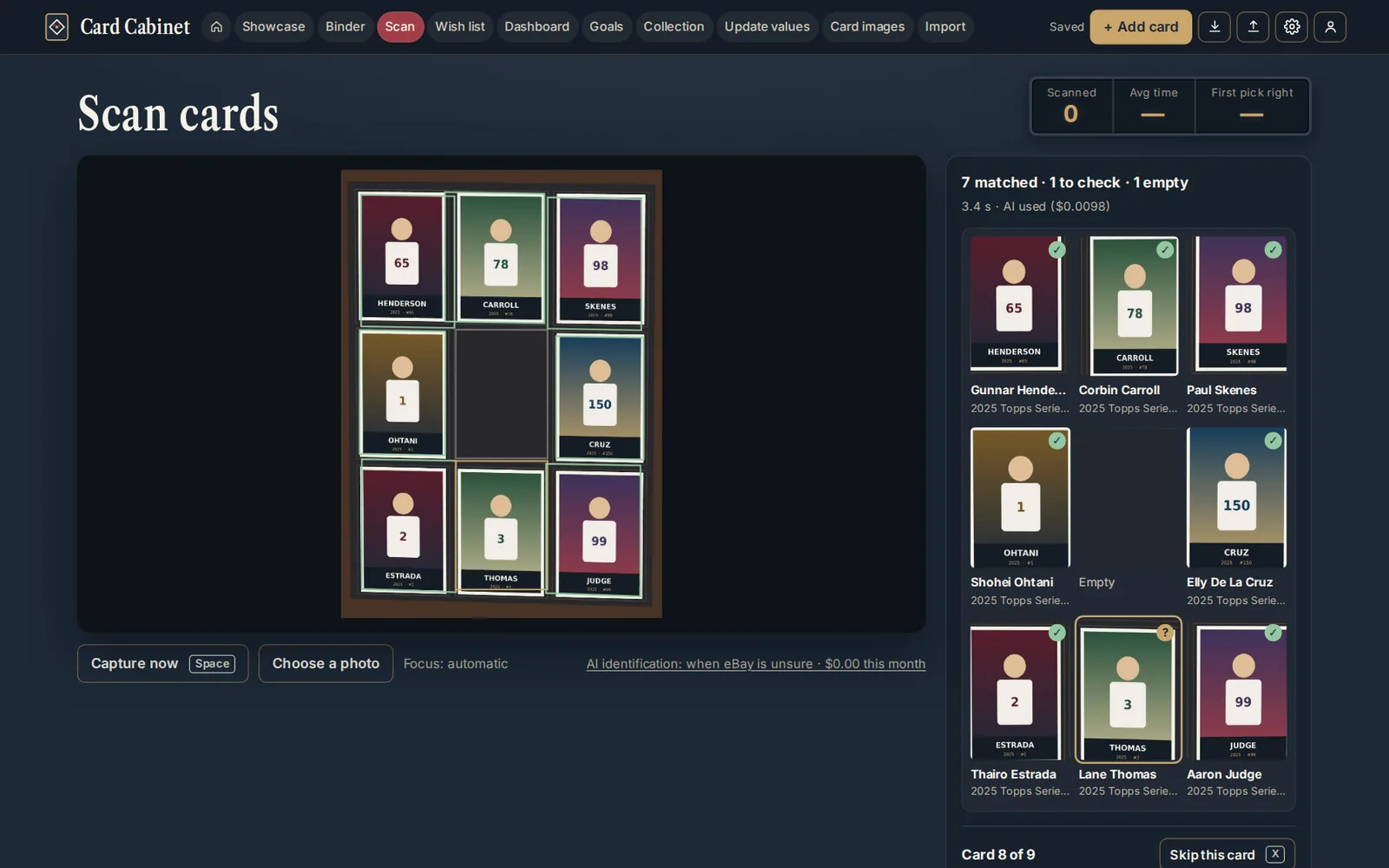
Task: Click the Focus: automatic label
Action: [456, 663]
